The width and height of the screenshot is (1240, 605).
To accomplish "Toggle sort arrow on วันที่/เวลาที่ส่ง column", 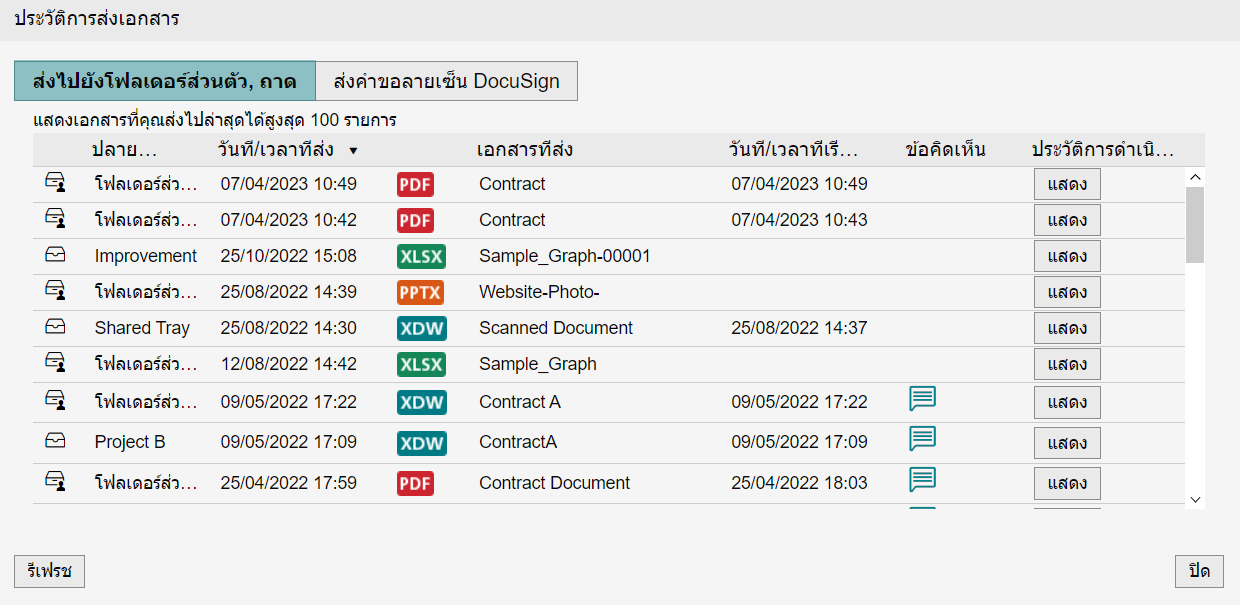I will [353, 151].
